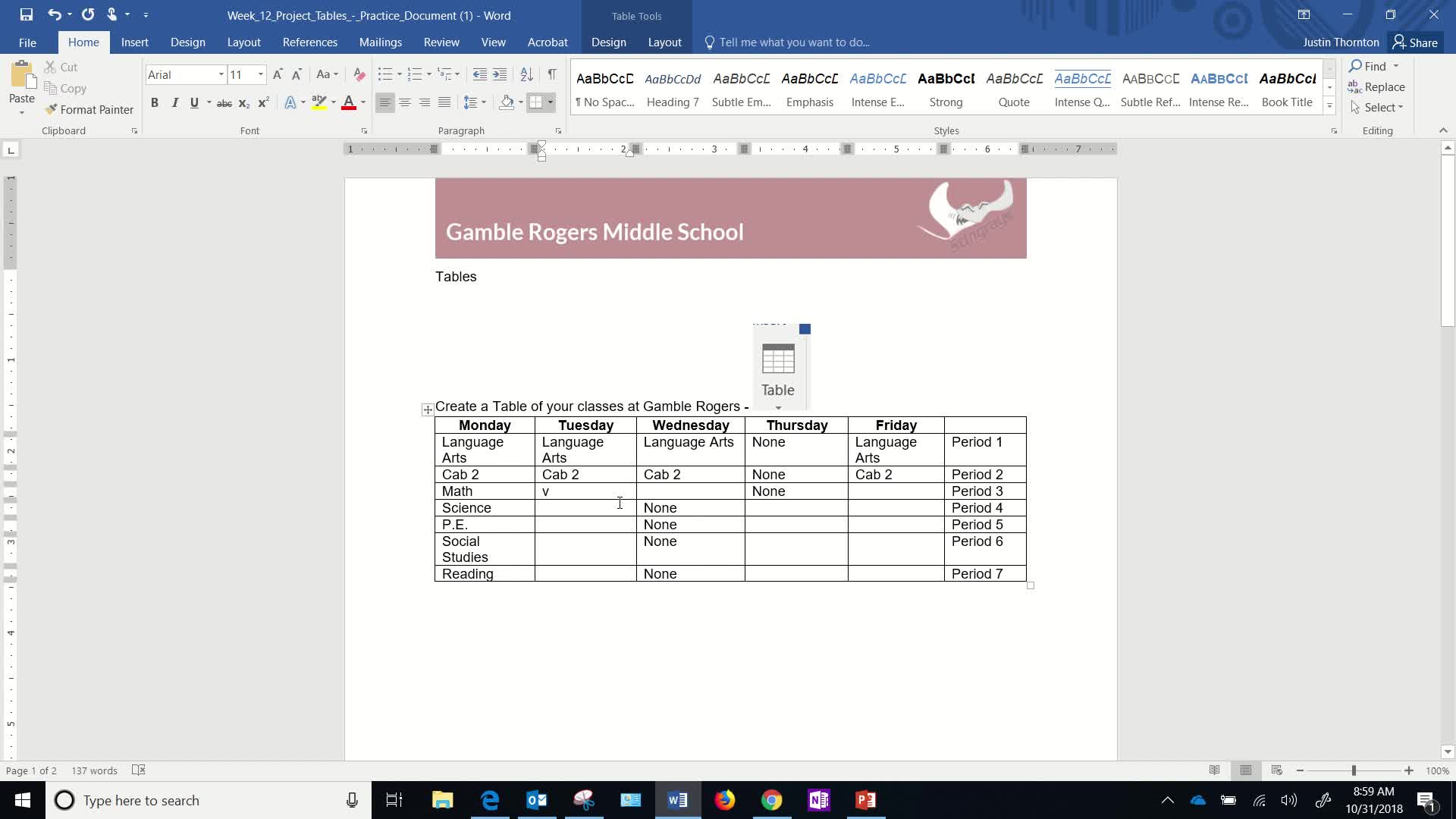Apply superscript formatting
This screenshot has height=819, width=1456.
(263, 103)
